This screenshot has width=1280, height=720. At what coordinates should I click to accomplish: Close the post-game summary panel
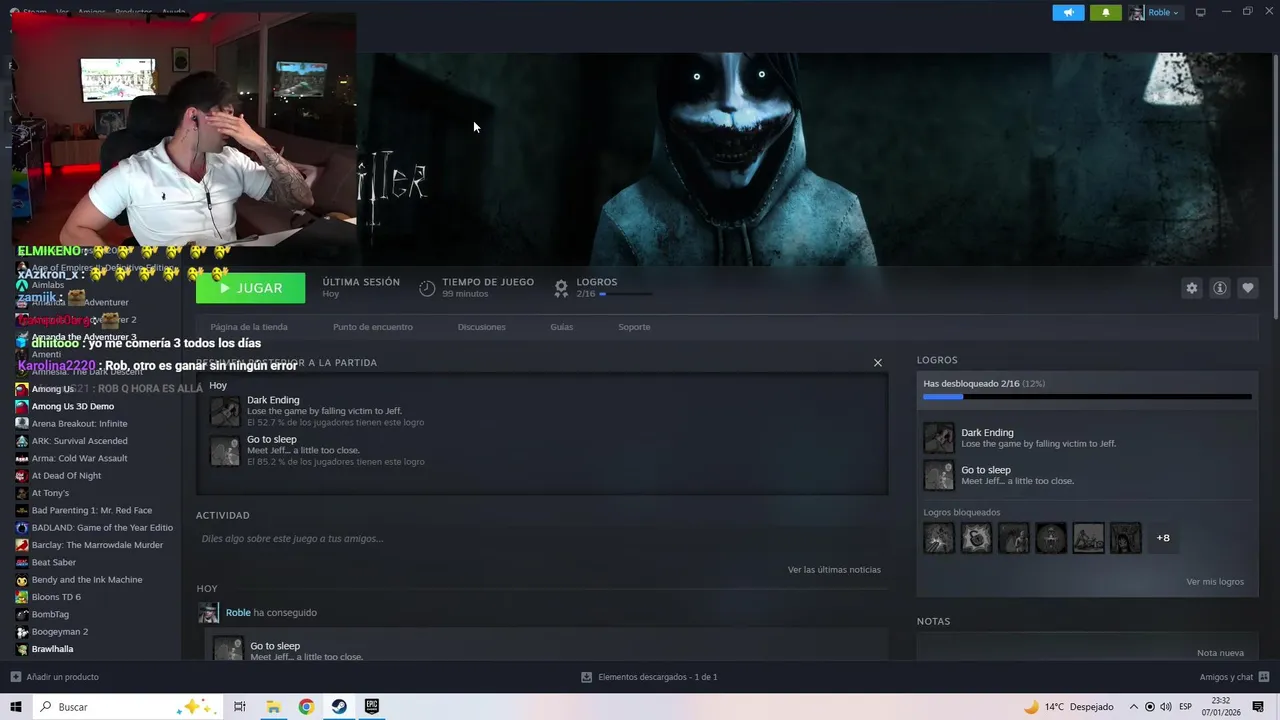[878, 363]
